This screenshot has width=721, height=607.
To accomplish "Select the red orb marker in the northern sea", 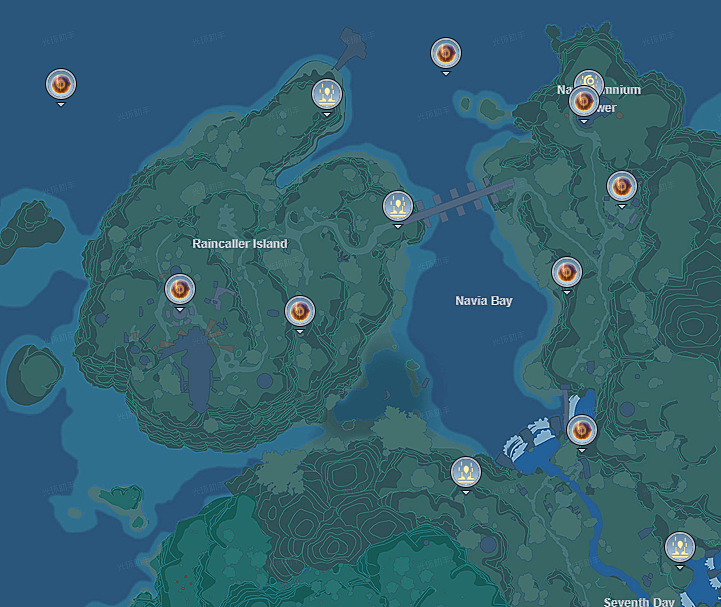I will [445, 54].
